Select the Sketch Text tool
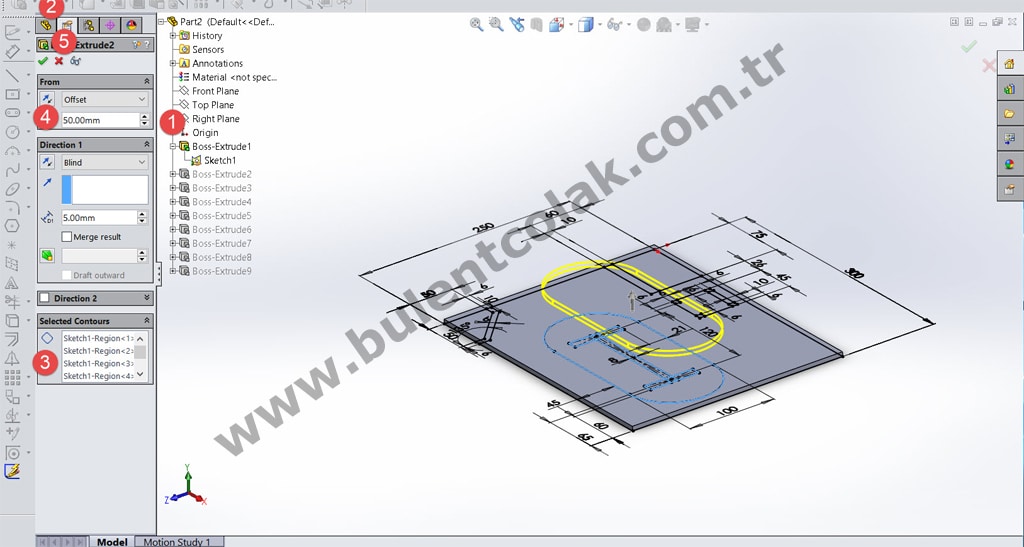 pyautogui.click(x=12, y=283)
